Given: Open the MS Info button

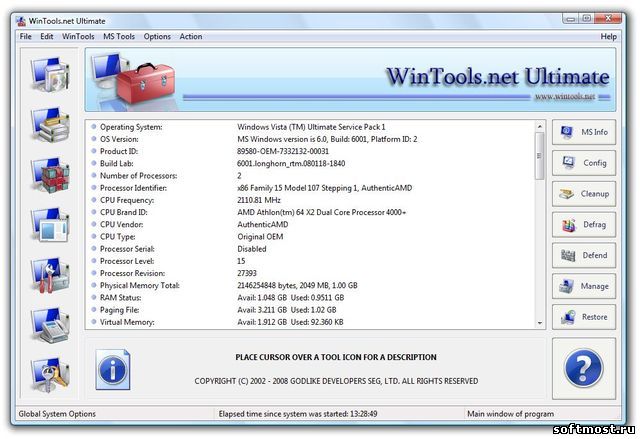Looking at the screenshot, I should click(584, 132).
